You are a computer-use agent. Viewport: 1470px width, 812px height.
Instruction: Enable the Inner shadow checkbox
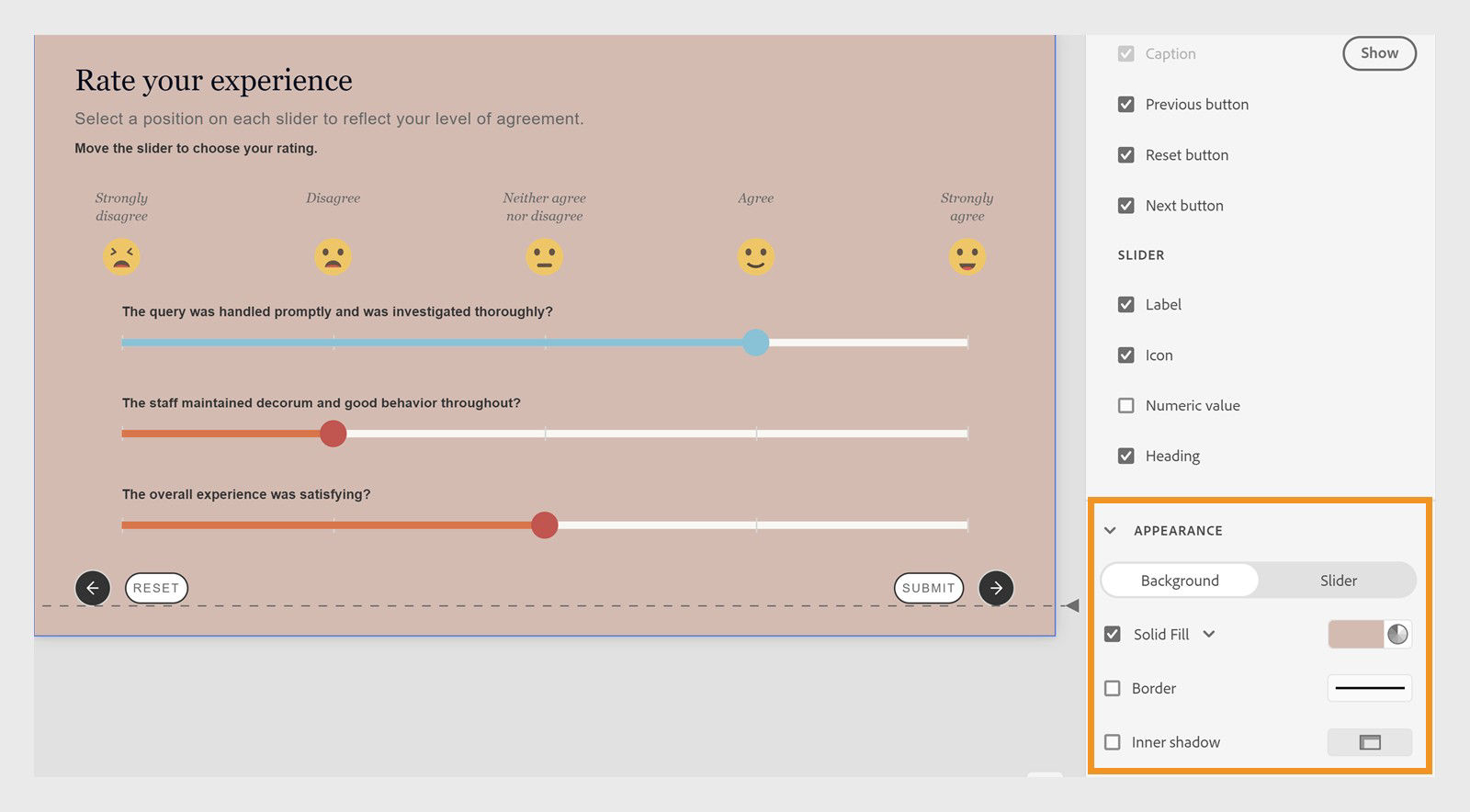1113,742
